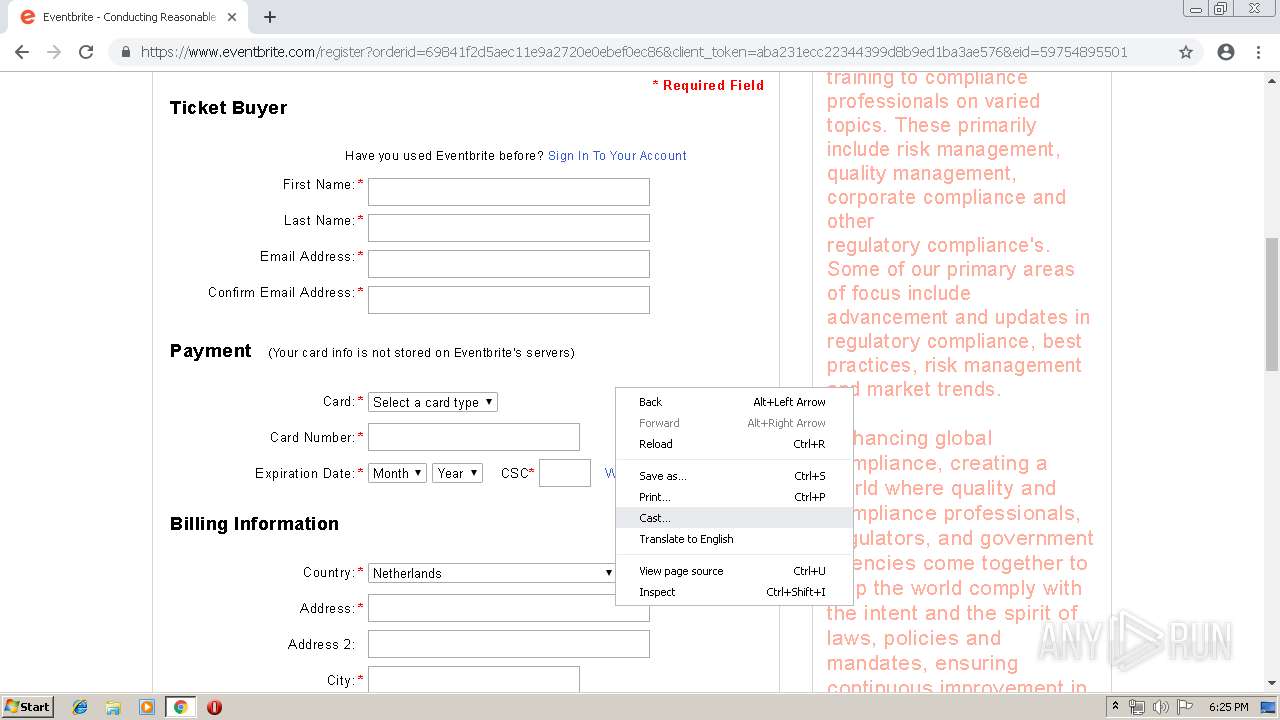
Task: Open Chrome three-dot menu
Action: point(1258,52)
